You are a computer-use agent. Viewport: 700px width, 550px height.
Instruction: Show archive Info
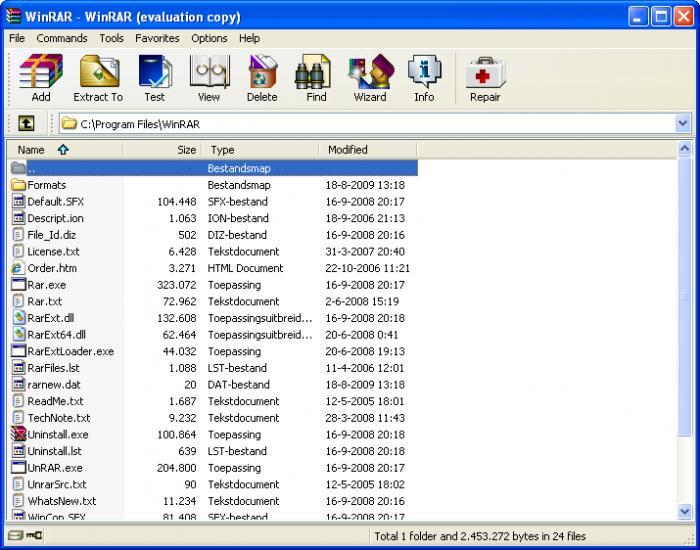coord(424,71)
